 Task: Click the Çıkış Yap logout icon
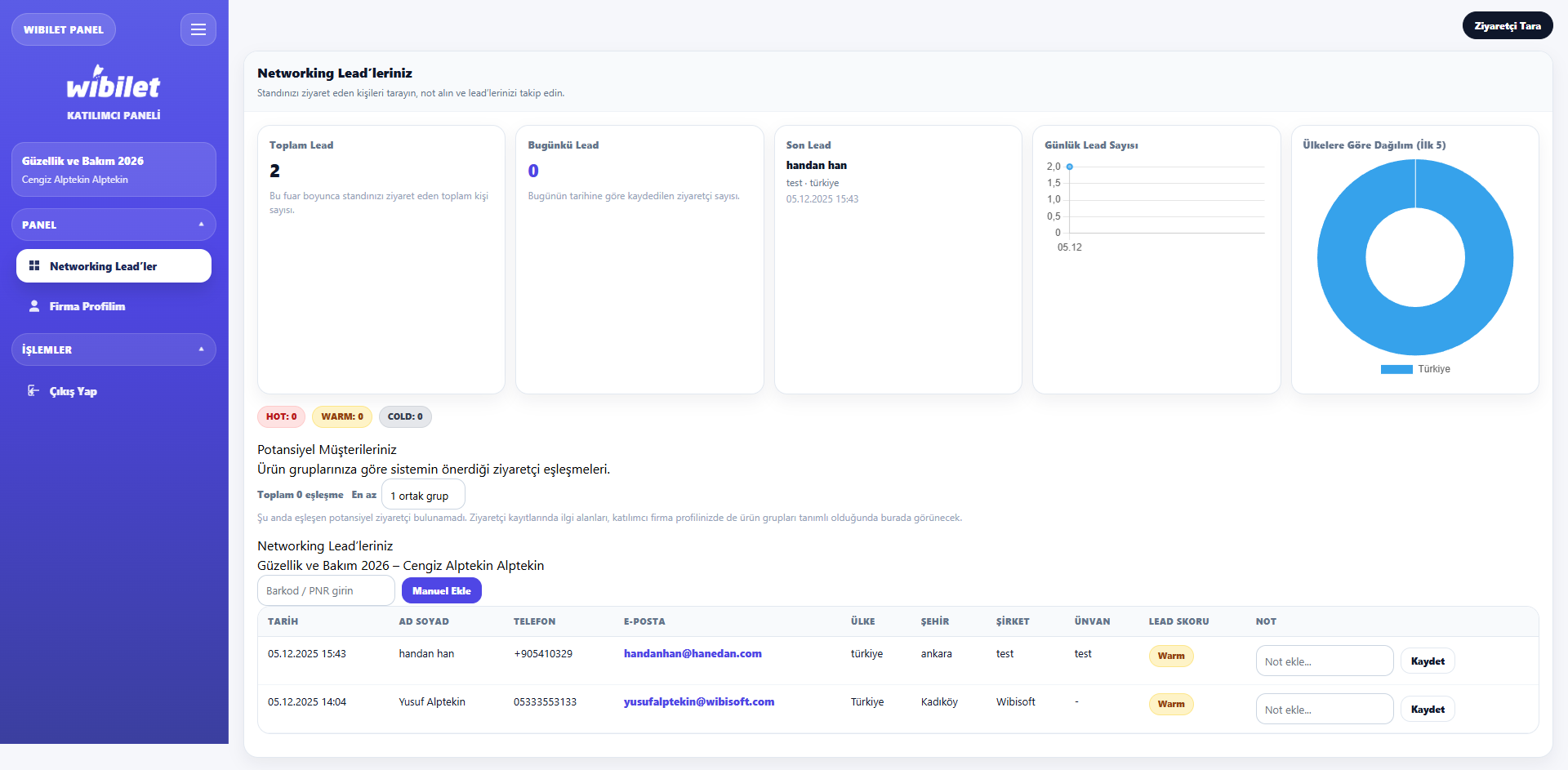pyautogui.click(x=33, y=391)
